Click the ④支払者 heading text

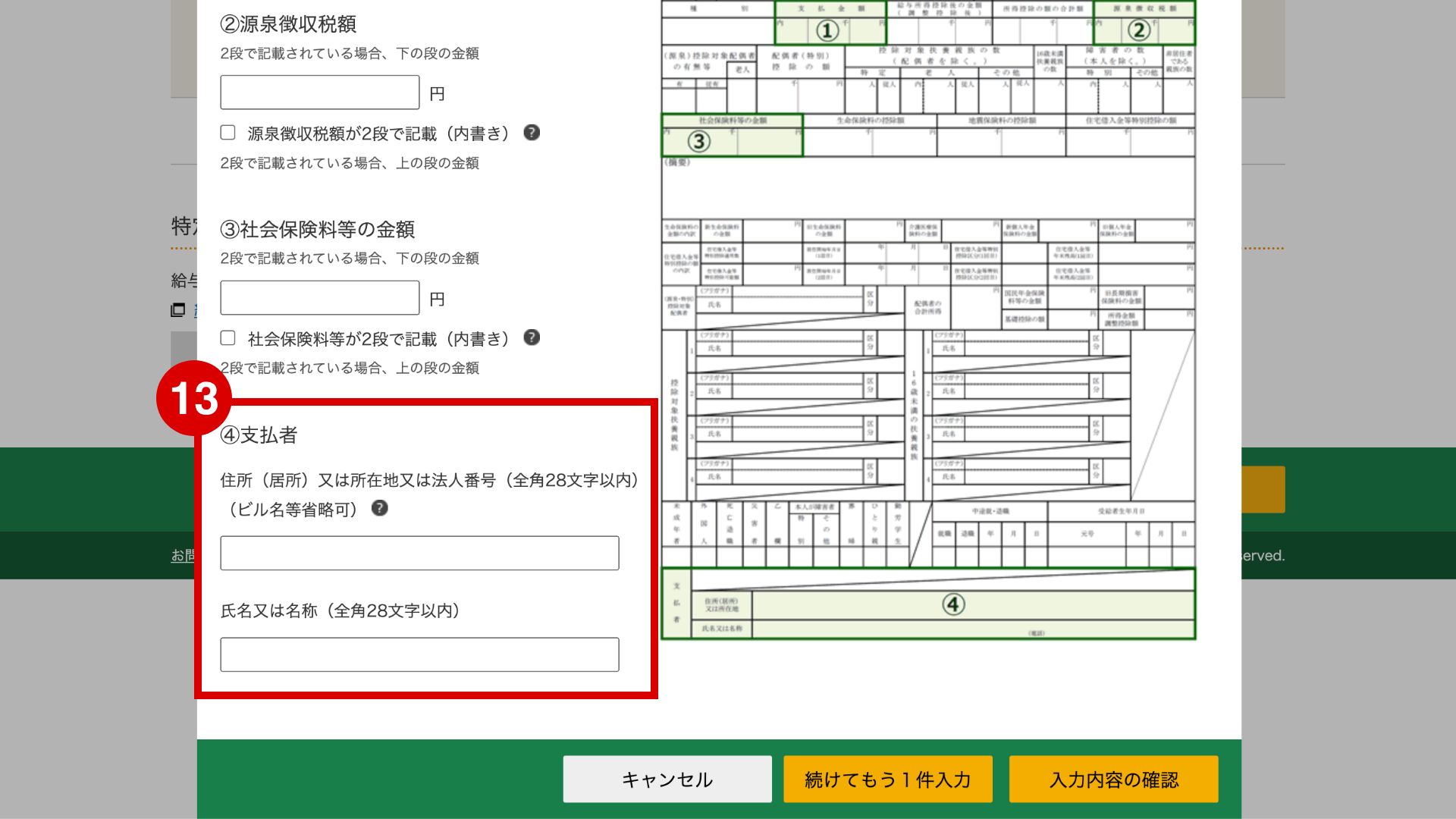point(259,435)
